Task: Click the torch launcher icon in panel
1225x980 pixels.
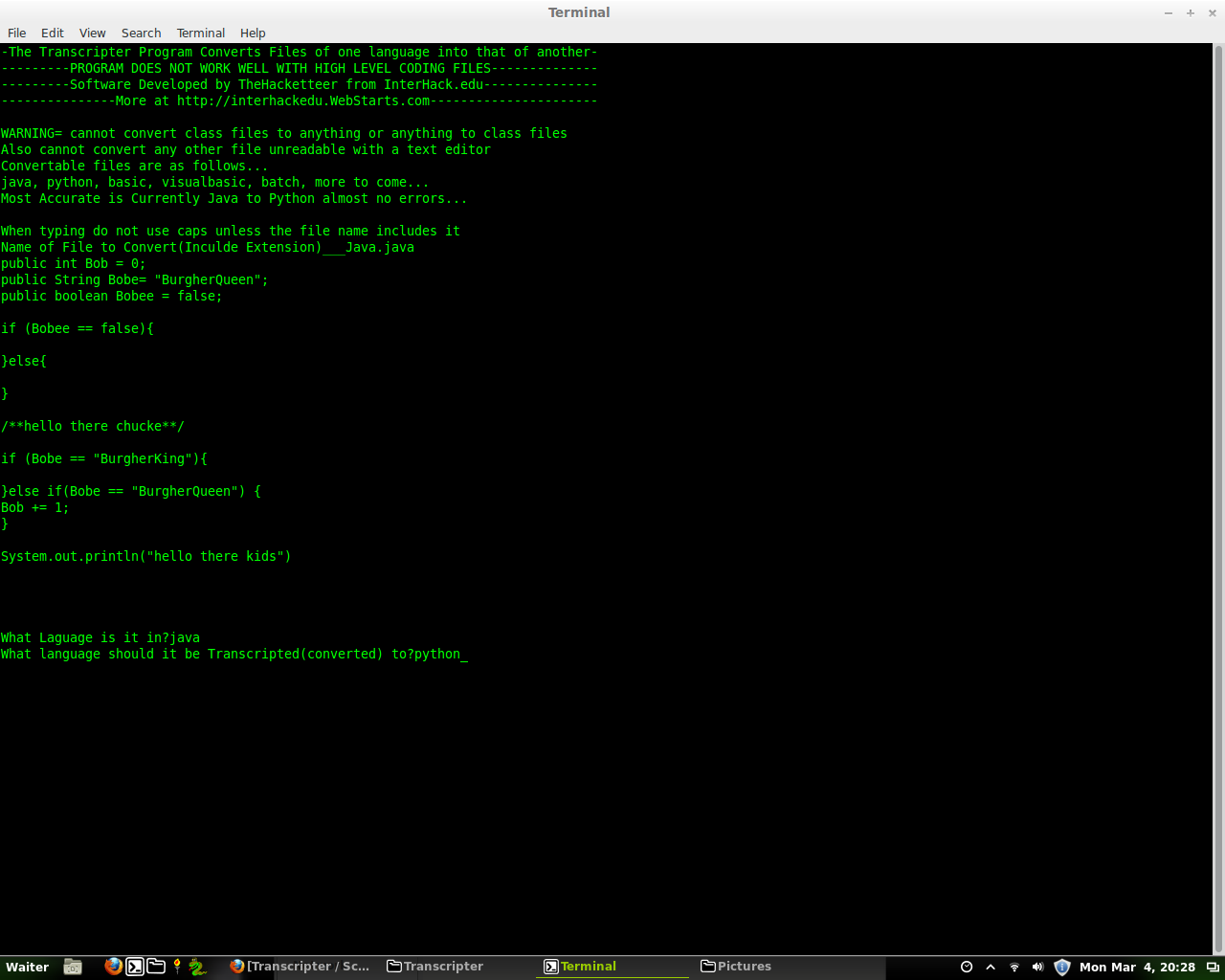Action: [177, 967]
